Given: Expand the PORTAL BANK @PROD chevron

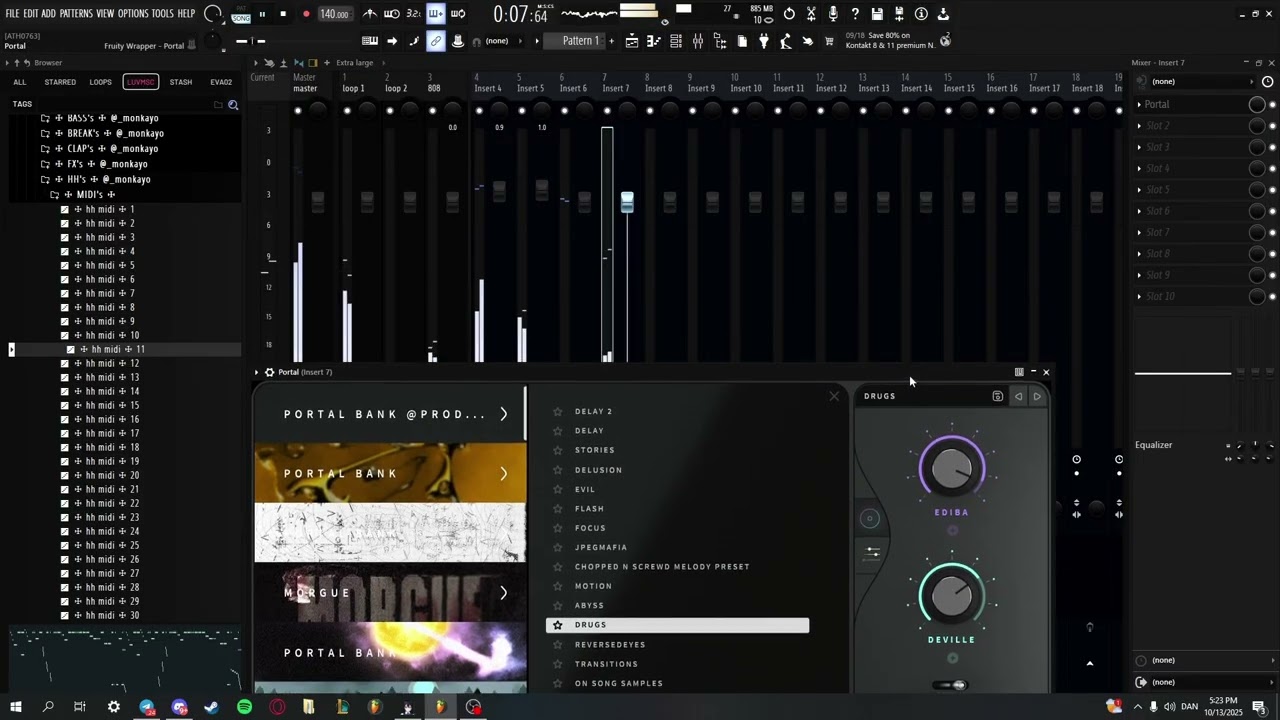Looking at the screenshot, I should (503, 414).
